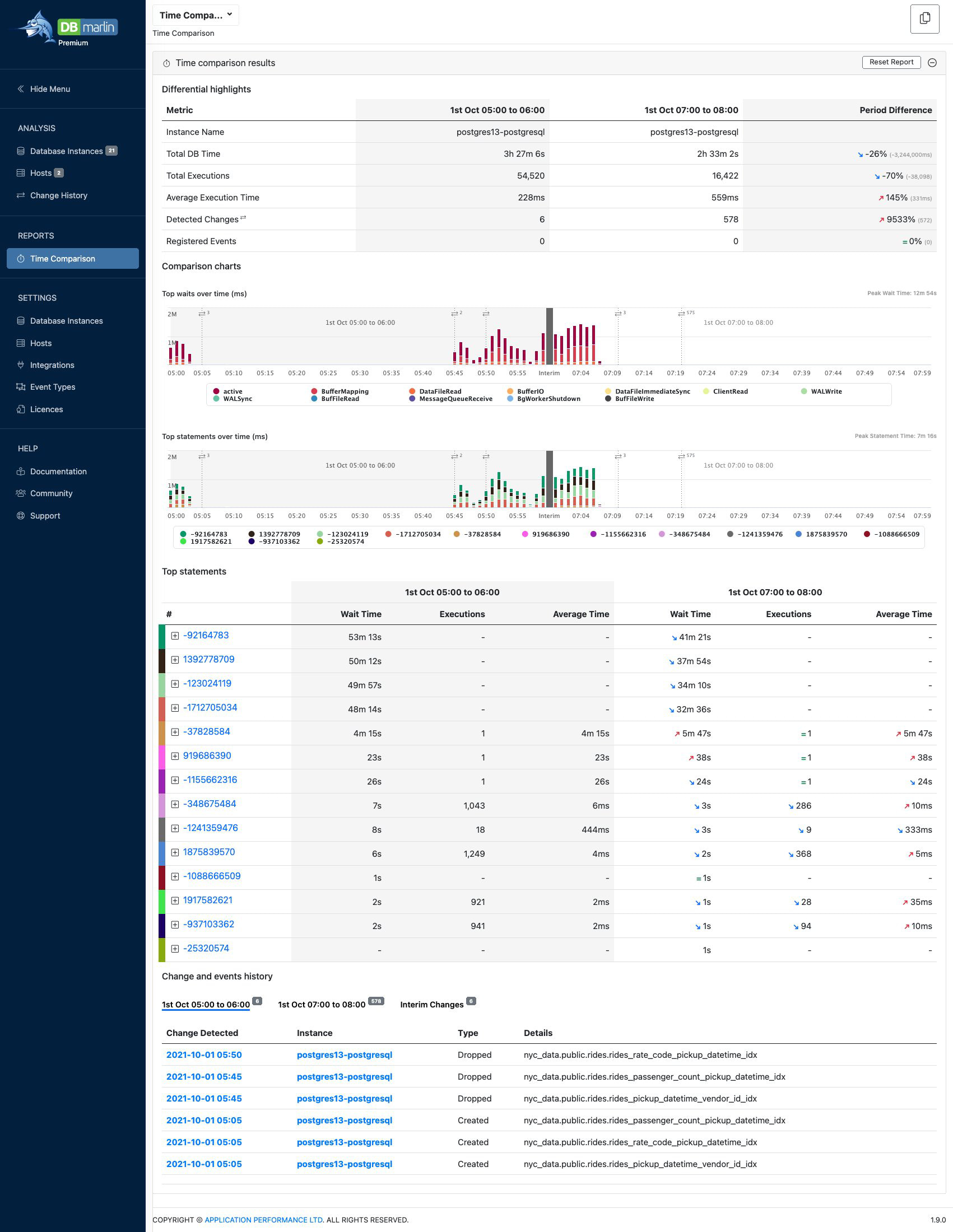Open the Time Comparison report dropdown
The height and width of the screenshot is (1232, 953).
click(x=195, y=15)
